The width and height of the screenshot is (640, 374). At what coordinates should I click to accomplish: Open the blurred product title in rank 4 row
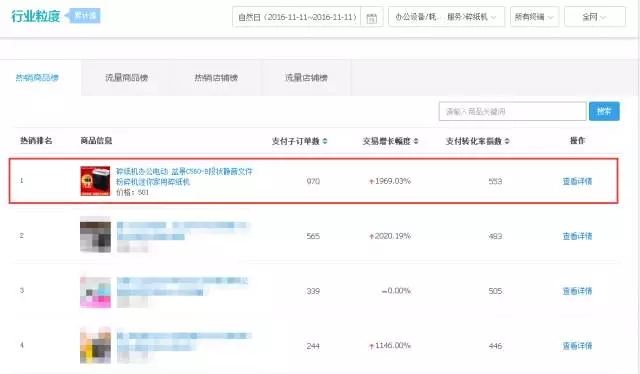[x=184, y=342]
